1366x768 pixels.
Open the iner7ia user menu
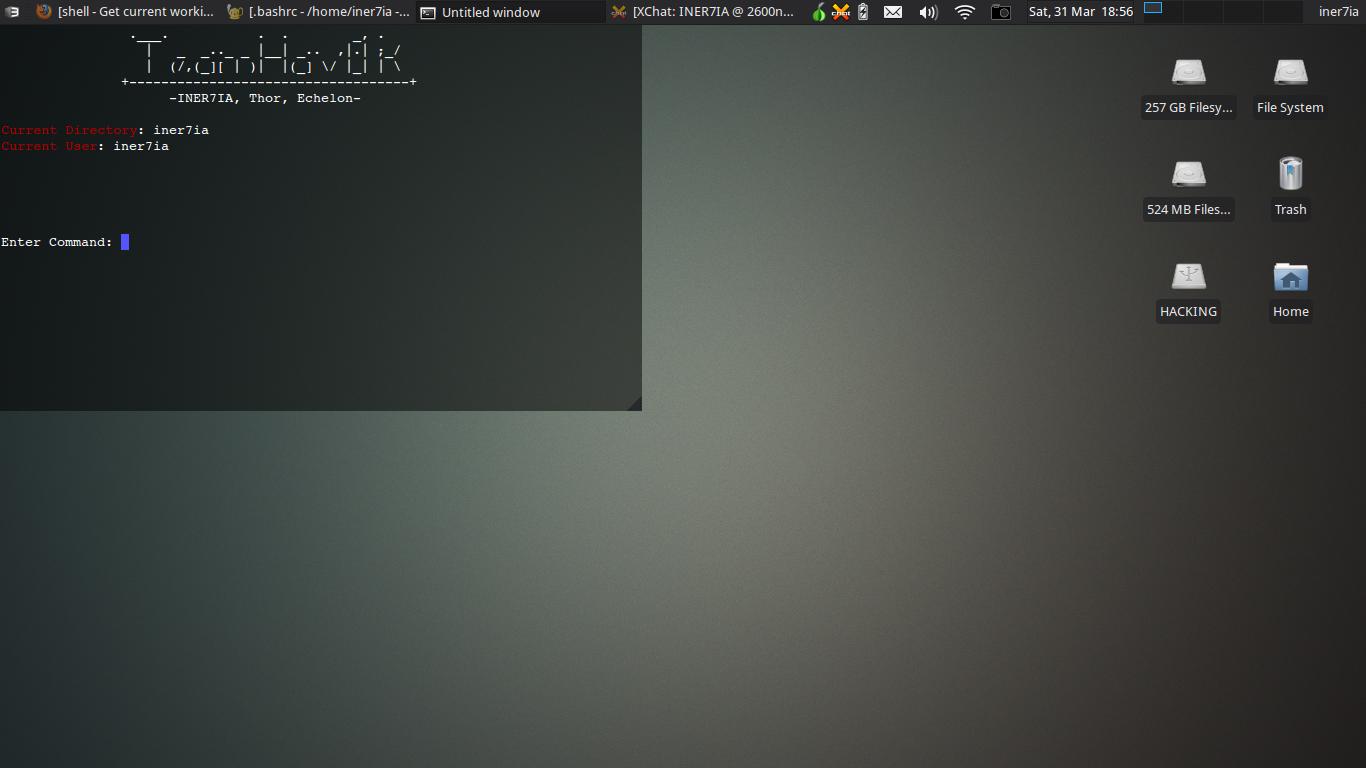tap(1339, 12)
